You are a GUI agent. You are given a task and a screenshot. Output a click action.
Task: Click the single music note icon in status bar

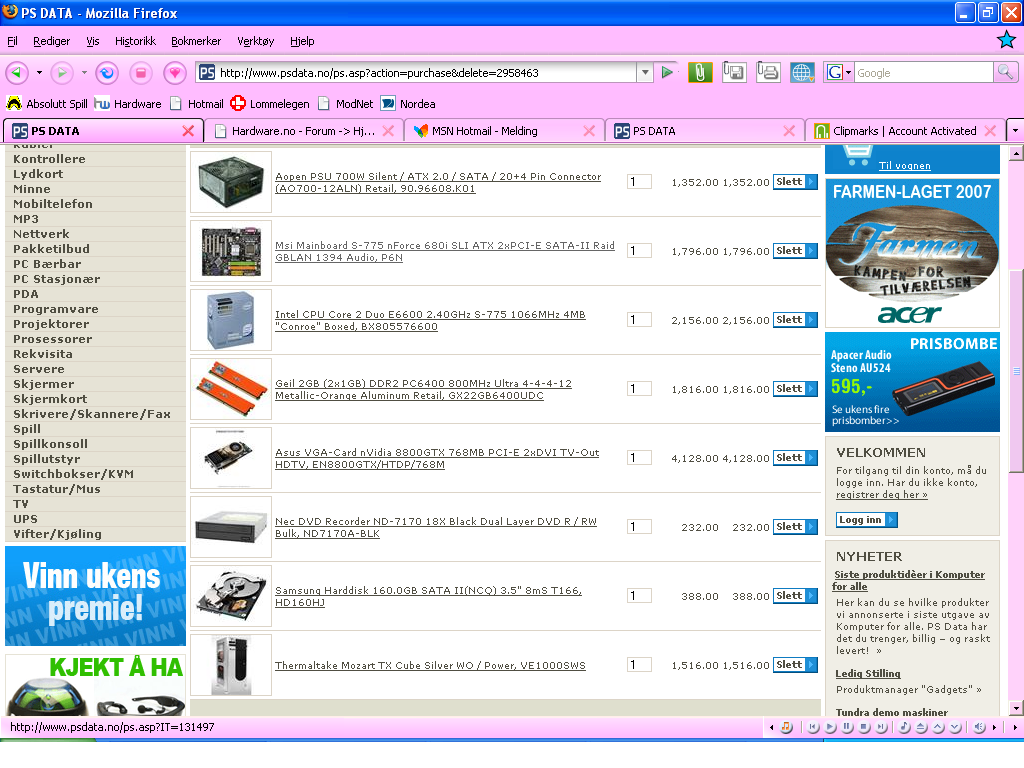point(904,727)
